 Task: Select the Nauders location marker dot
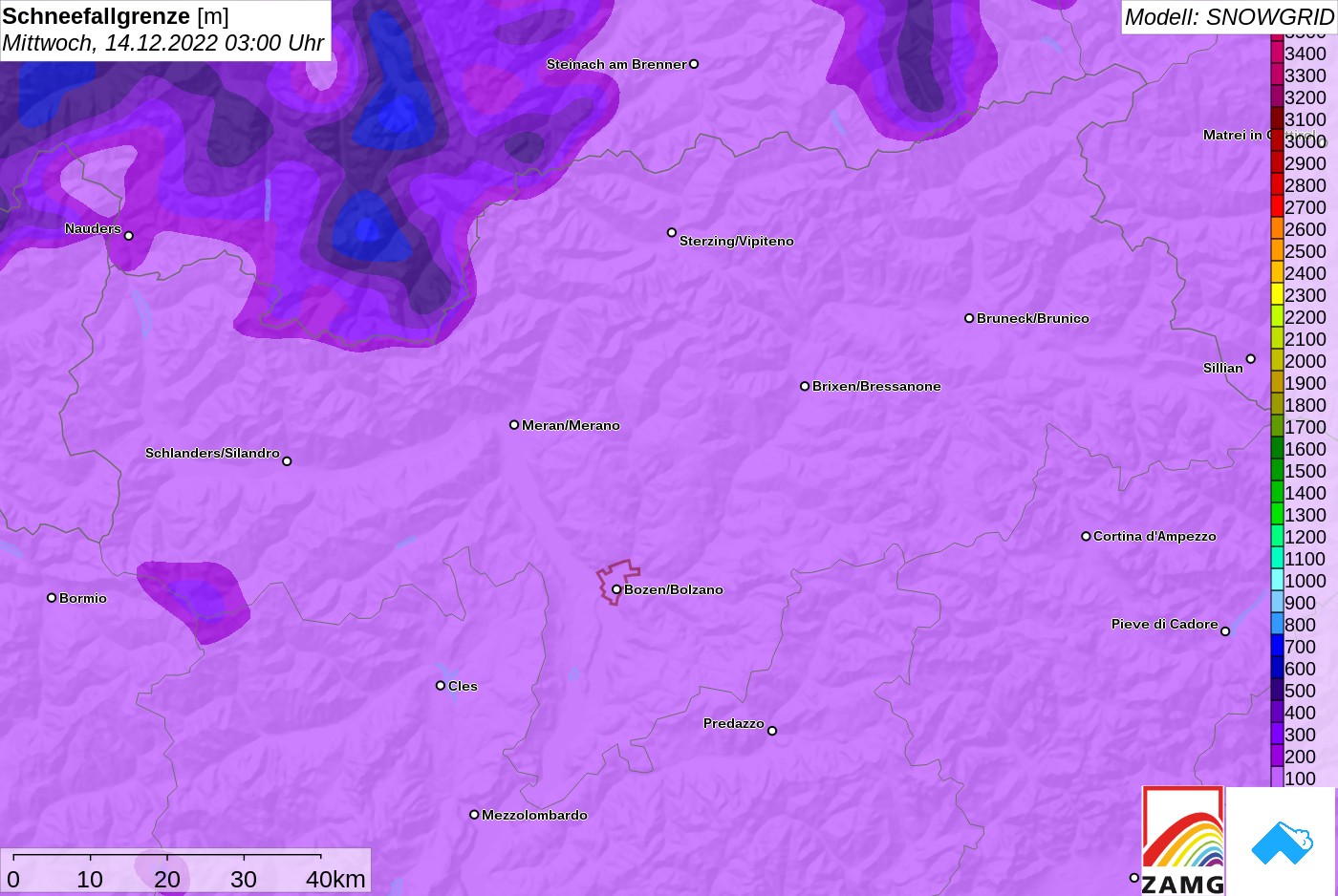[x=129, y=236]
